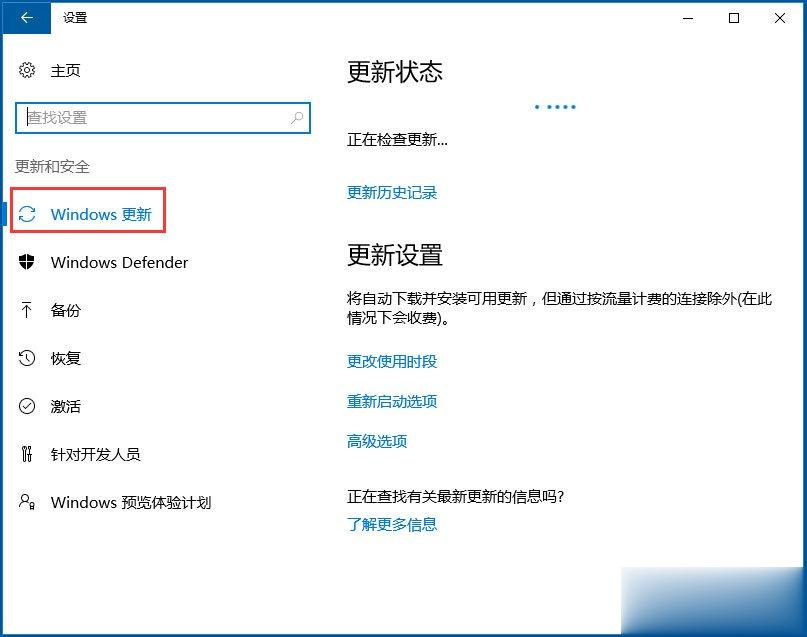Open Windows 预览体验计划 section

tap(131, 502)
